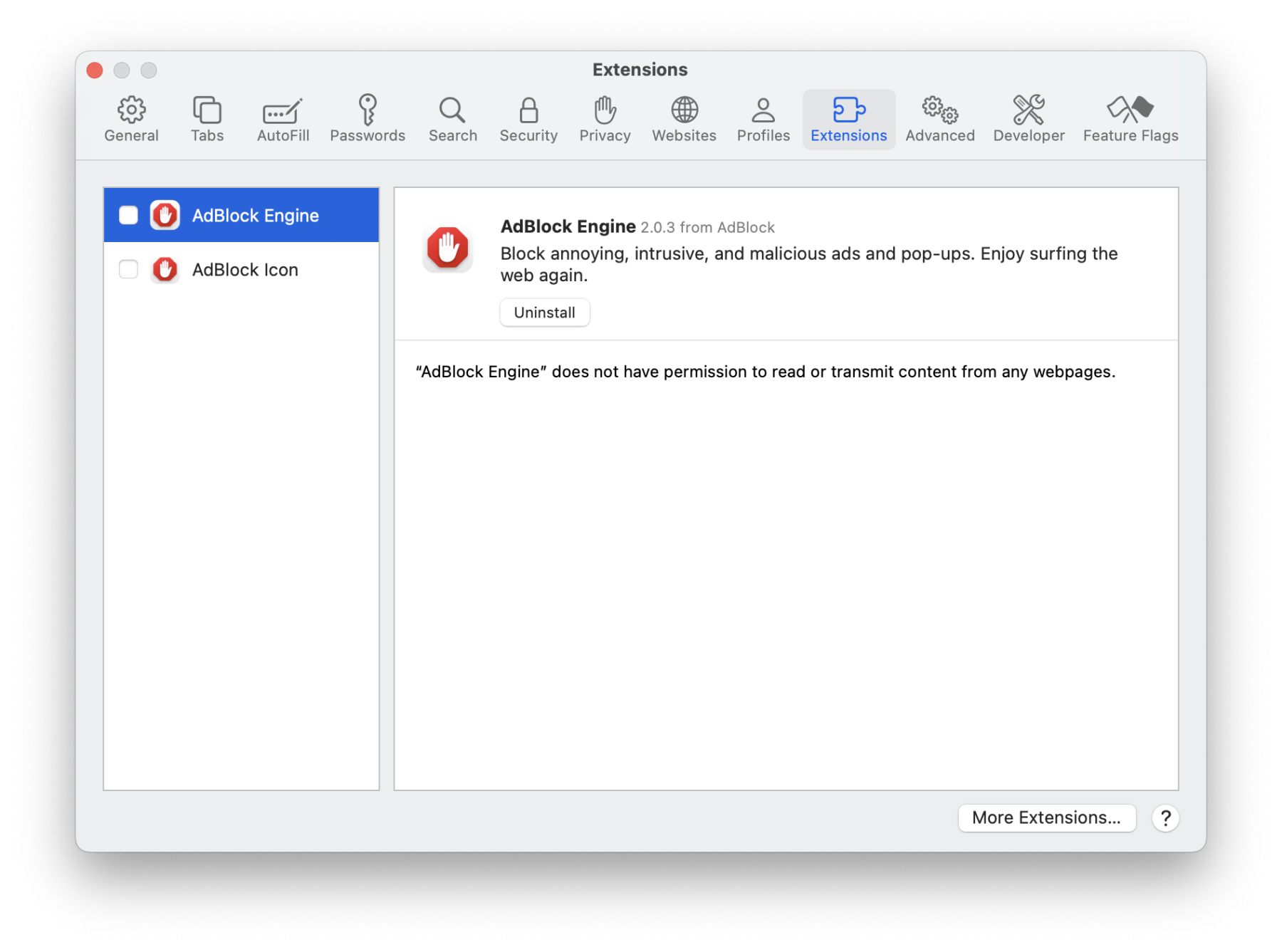Click the Uninstall button for AdBlock Engine

pyautogui.click(x=544, y=312)
